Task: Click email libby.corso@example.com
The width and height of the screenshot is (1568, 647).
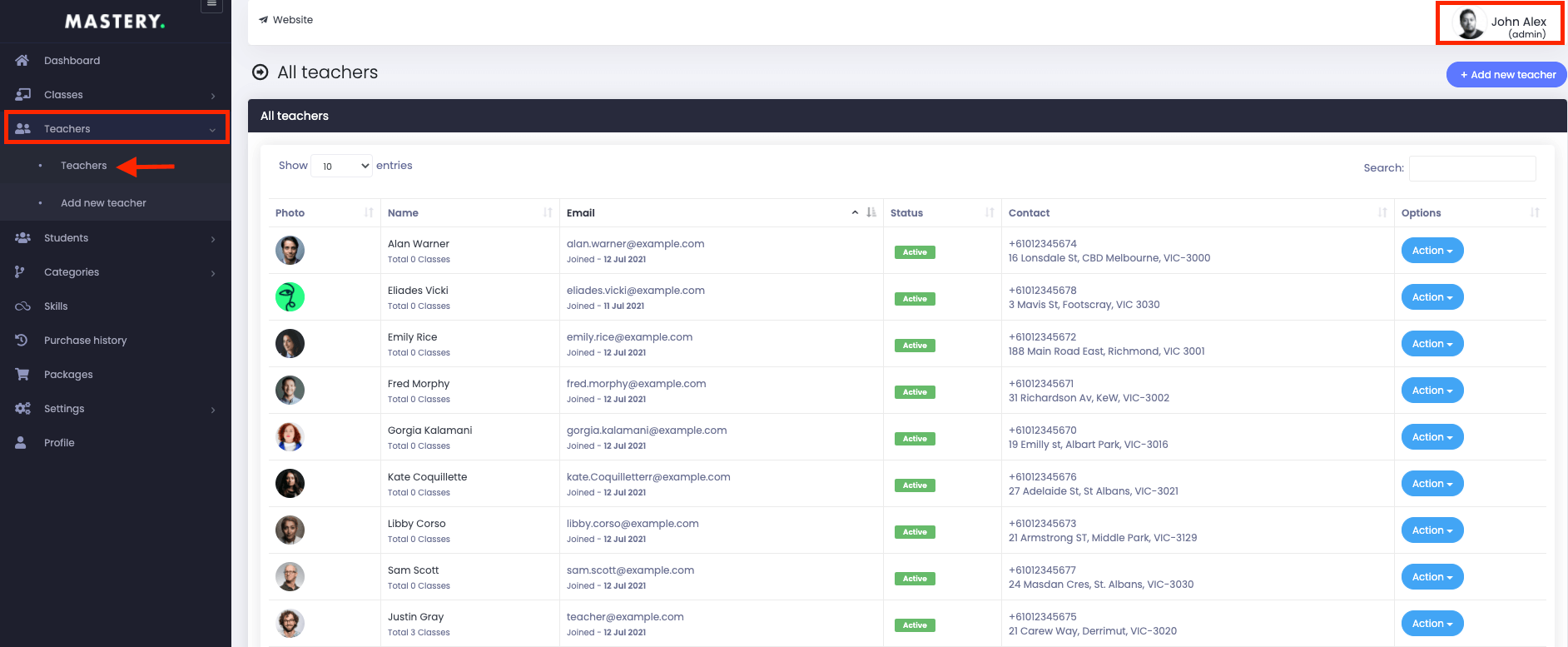Action: pyautogui.click(x=633, y=524)
